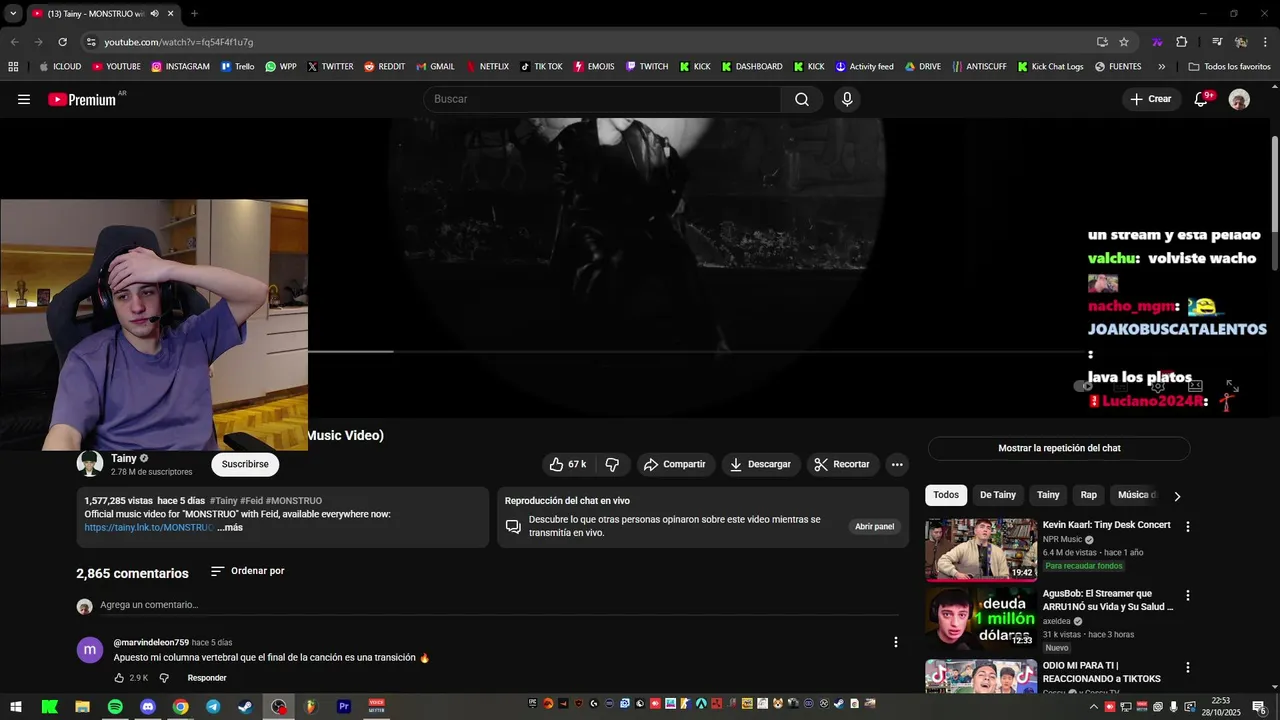The width and height of the screenshot is (1280, 720).
Task: Mute the tab via speaker icon
Action: [x=154, y=13]
